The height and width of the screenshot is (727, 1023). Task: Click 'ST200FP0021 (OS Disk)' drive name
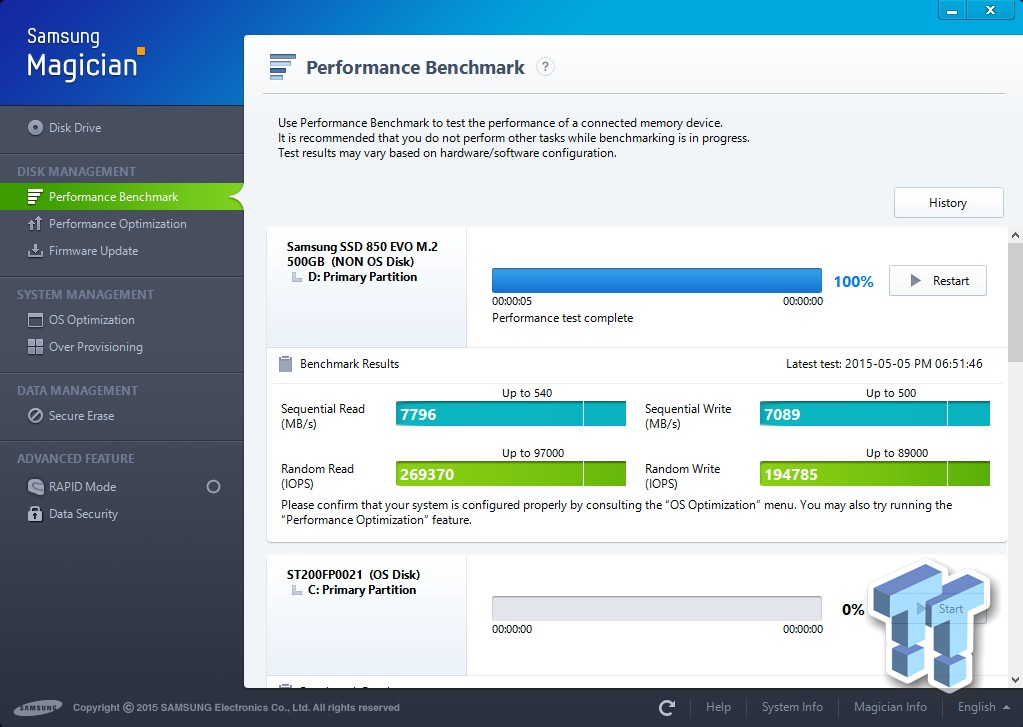353,575
